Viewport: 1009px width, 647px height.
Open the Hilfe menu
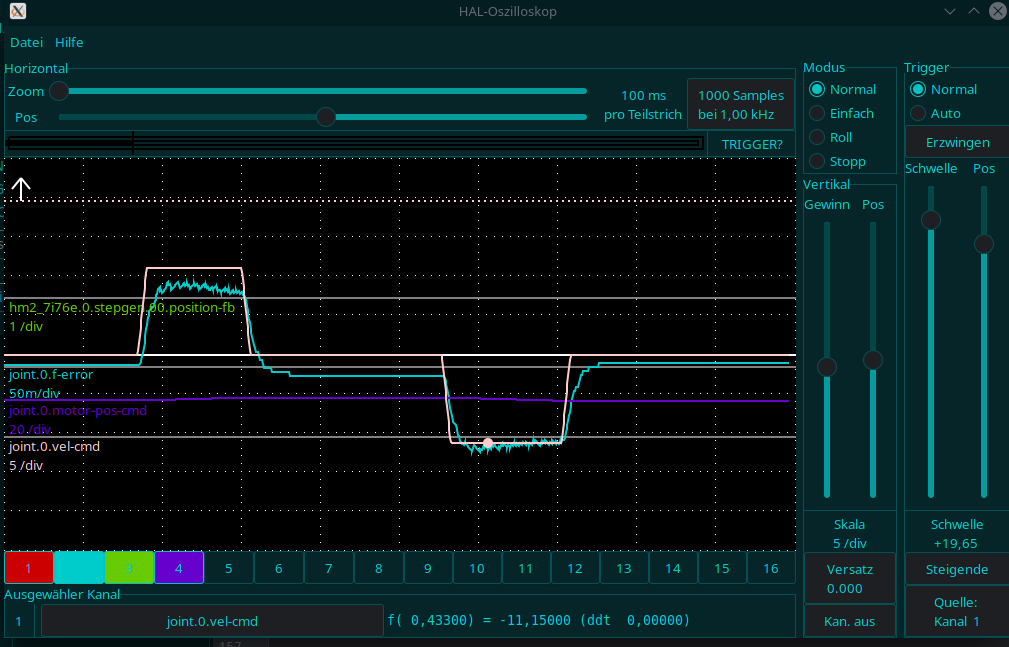(x=69, y=42)
